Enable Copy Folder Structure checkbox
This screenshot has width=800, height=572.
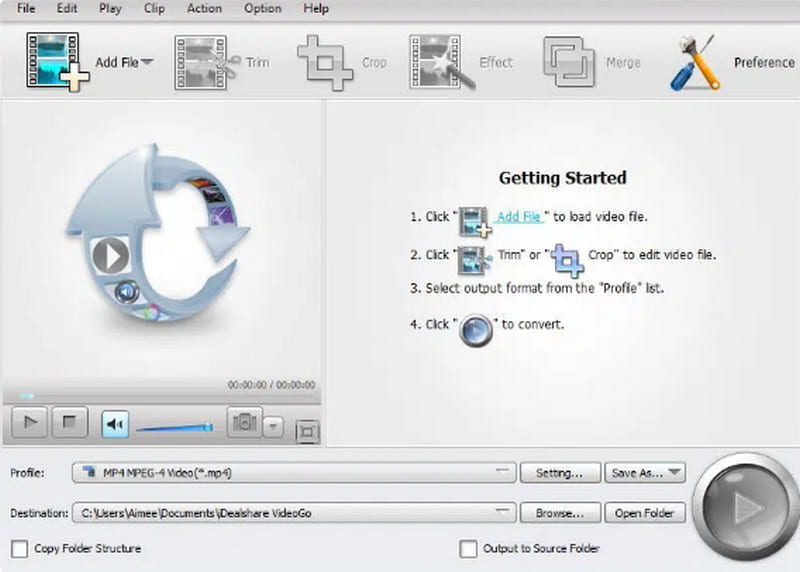click(20, 549)
